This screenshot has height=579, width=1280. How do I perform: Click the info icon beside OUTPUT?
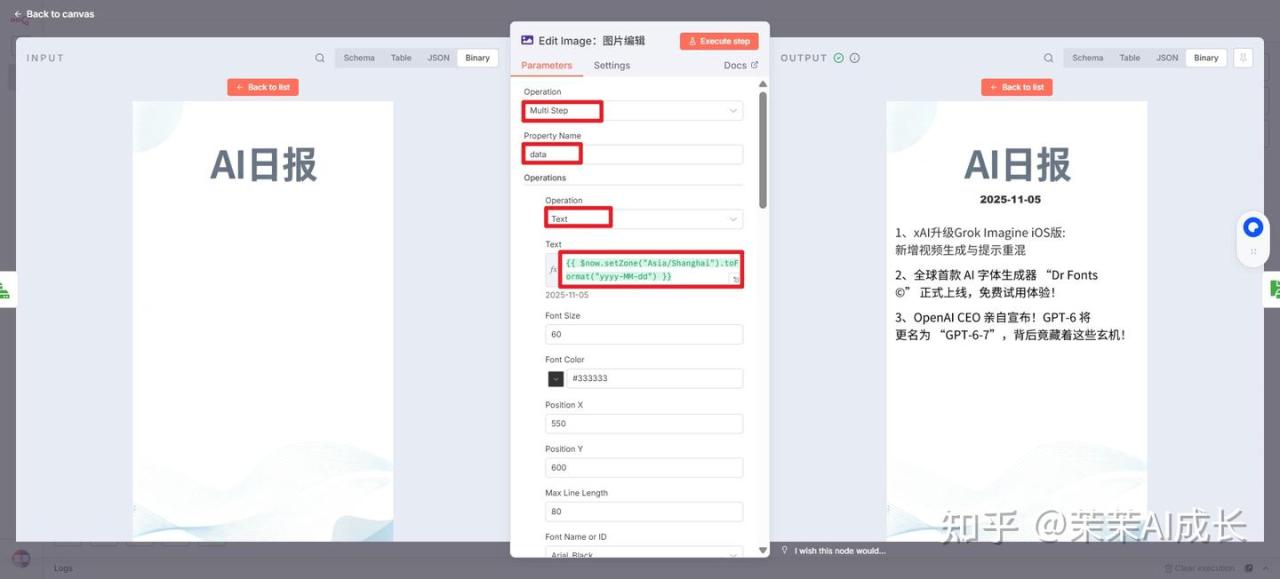(855, 58)
